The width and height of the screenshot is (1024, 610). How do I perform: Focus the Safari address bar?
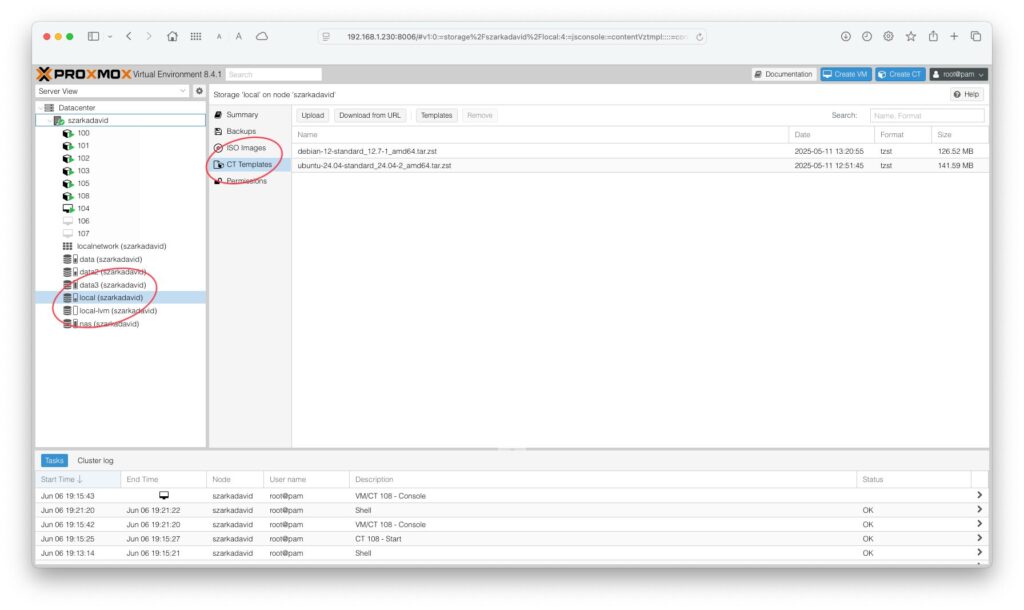[x=512, y=37]
